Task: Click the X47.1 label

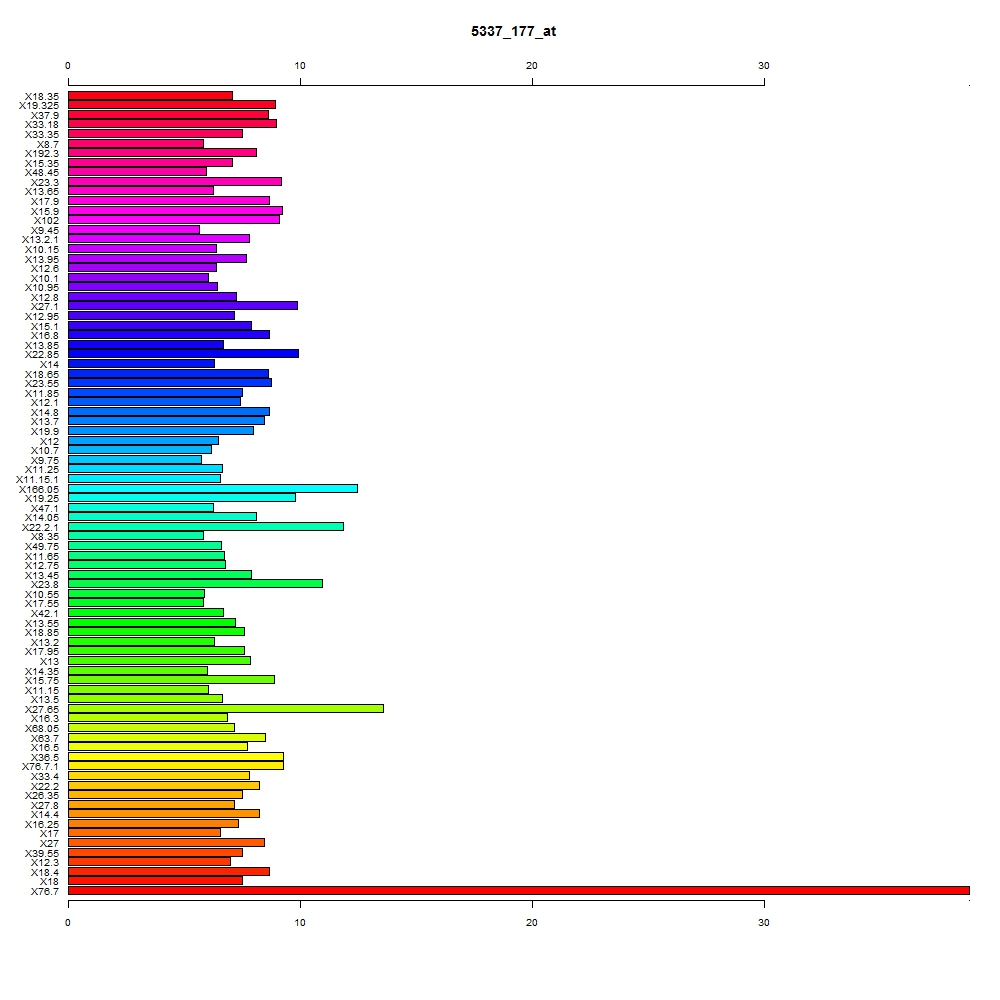Action: (x=45, y=508)
